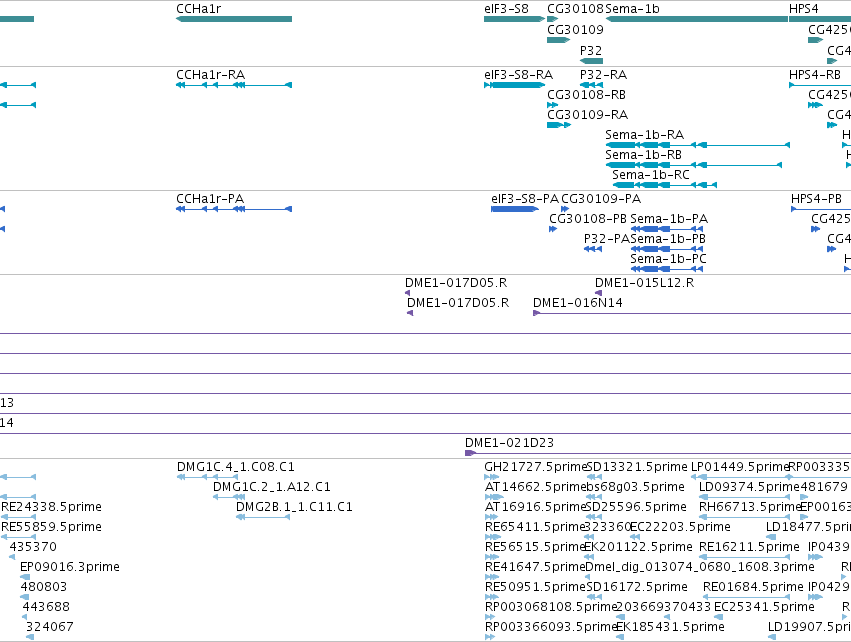Open the RE16211.5prime EST
851x642 pixels.
coord(744,557)
